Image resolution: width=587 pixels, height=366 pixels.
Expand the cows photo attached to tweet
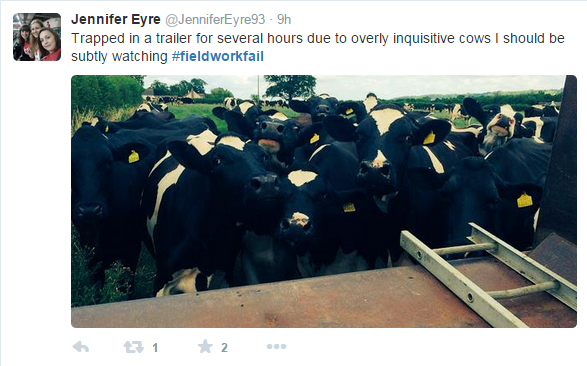[x=324, y=201]
